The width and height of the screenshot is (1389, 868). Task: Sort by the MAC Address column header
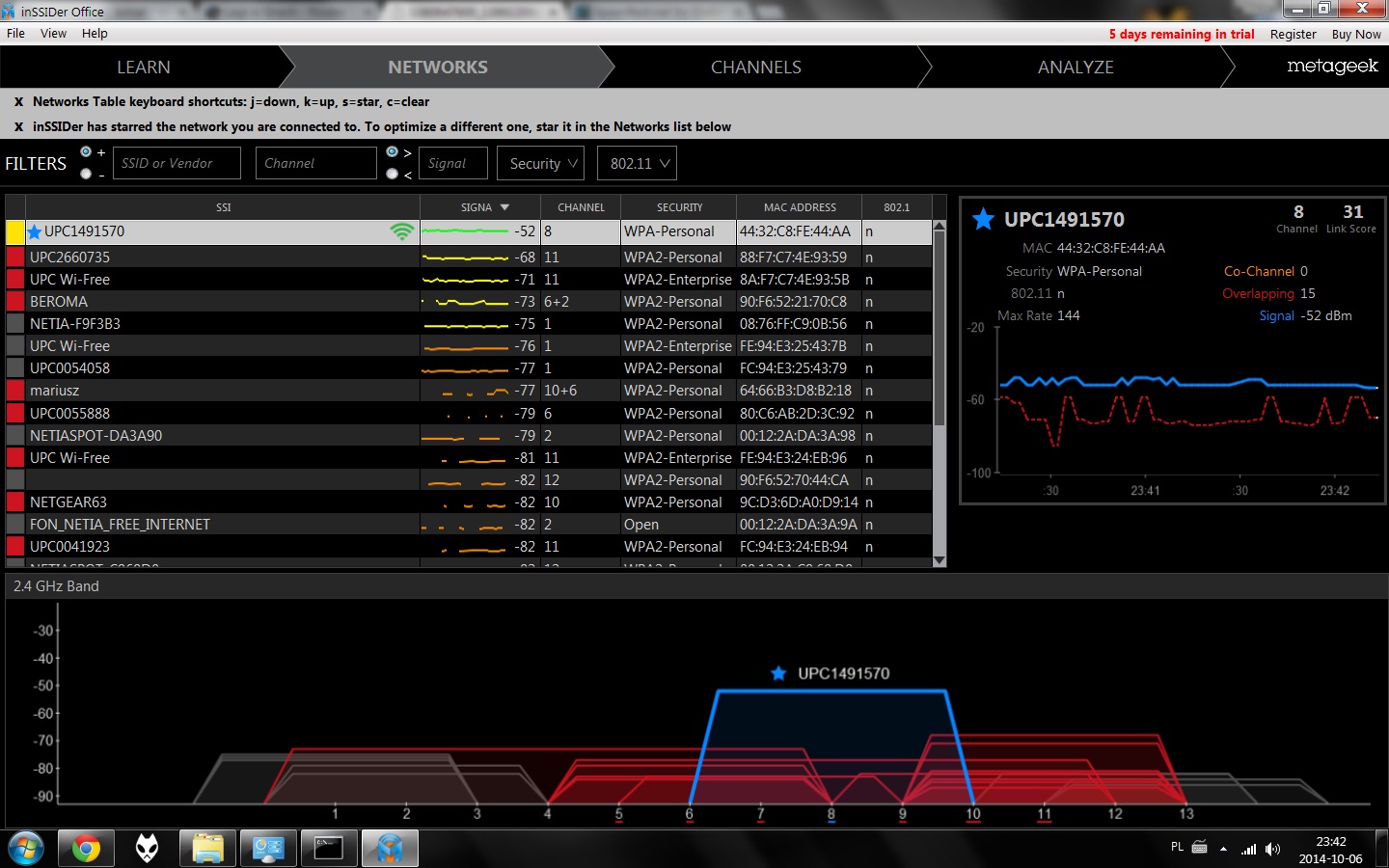800,207
